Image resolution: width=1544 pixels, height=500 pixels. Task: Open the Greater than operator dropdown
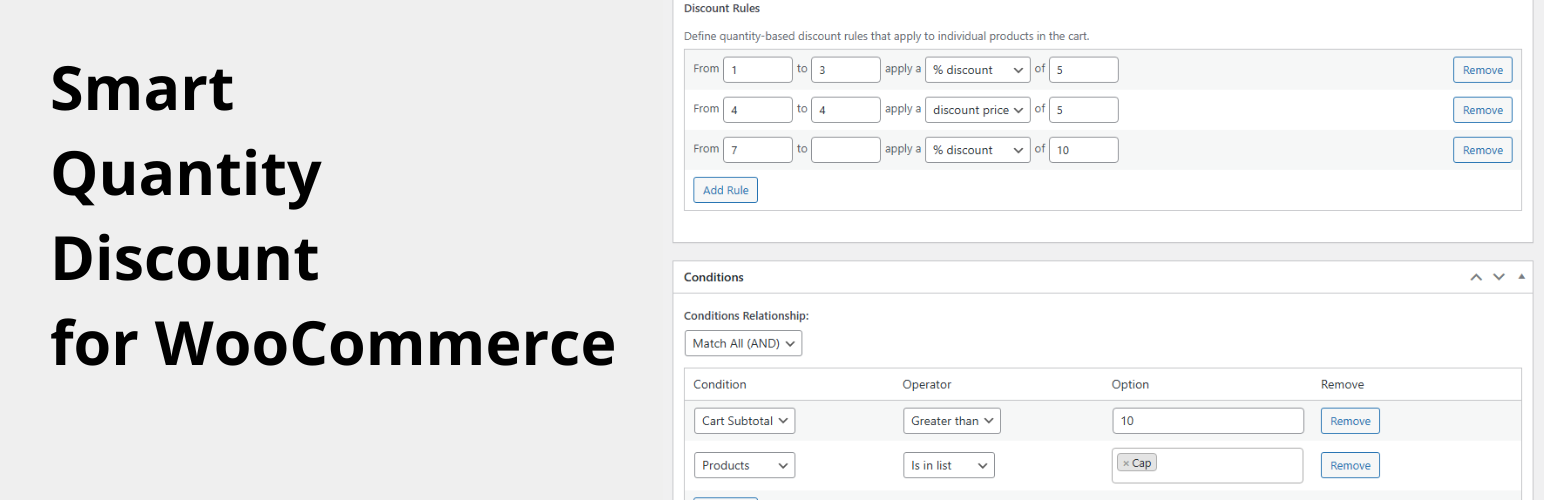951,421
